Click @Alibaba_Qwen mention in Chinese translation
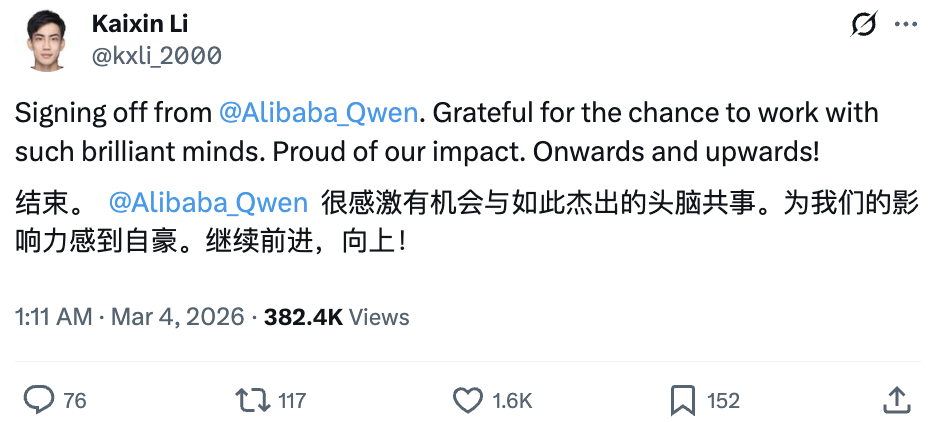Viewport: 936px width, 422px height. click(207, 203)
